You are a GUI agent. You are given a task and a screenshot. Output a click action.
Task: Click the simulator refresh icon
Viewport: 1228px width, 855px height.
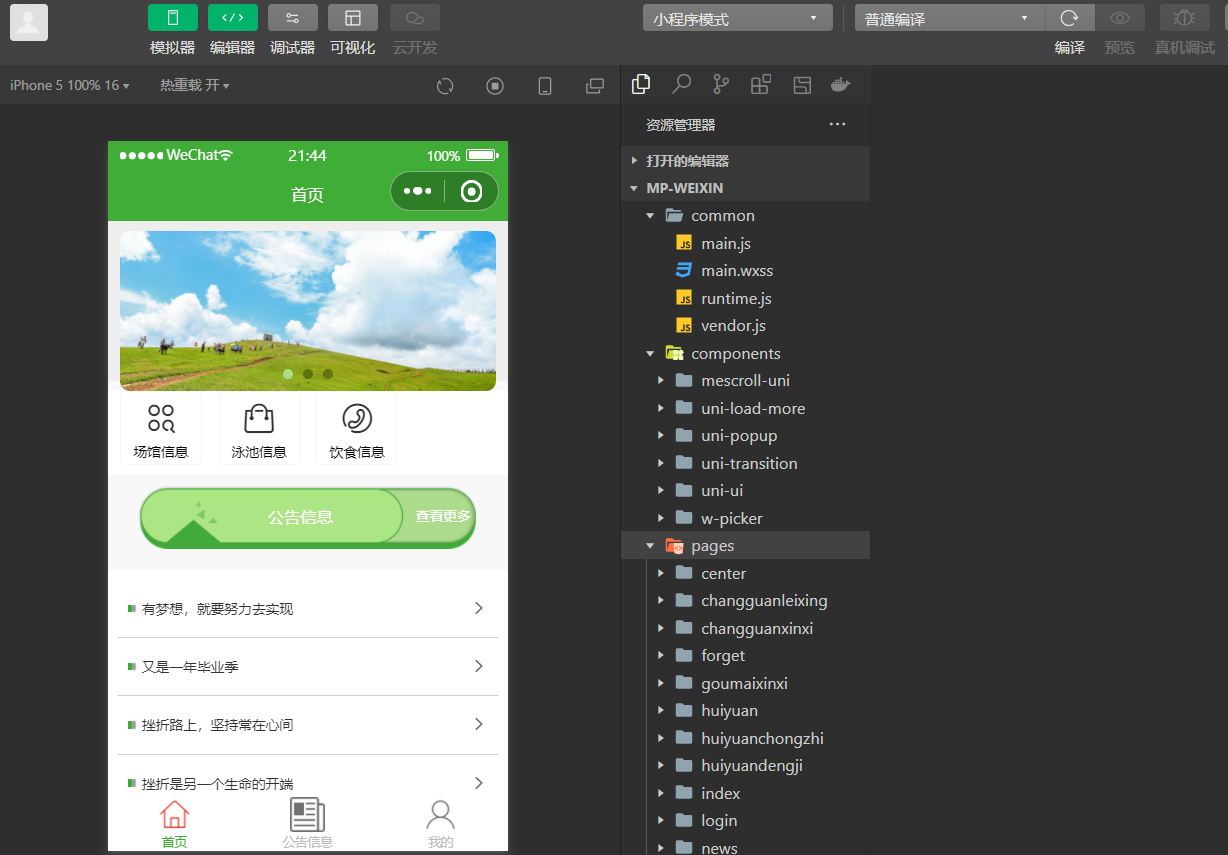(445, 86)
